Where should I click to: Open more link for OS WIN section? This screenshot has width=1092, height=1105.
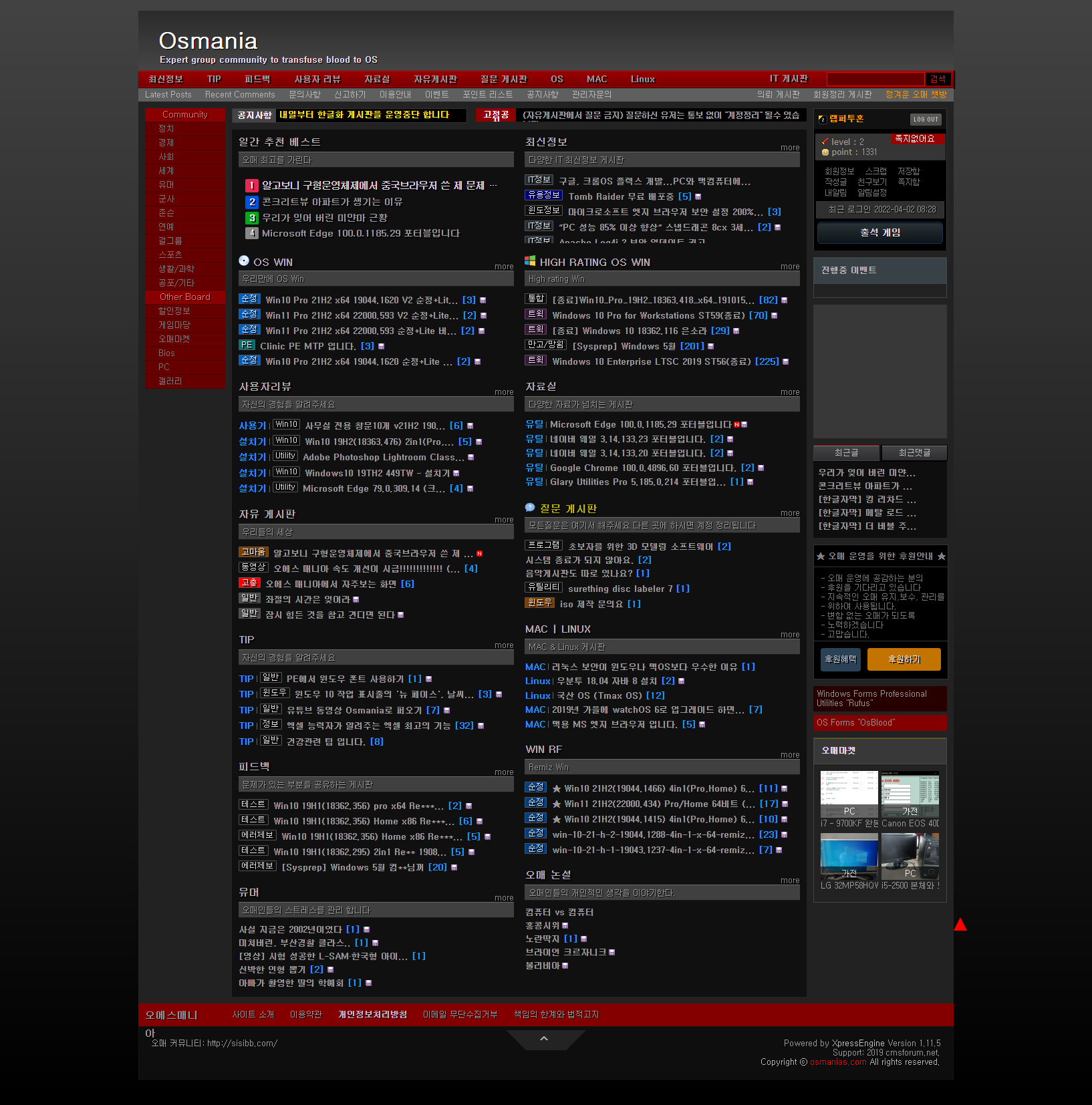pos(504,267)
